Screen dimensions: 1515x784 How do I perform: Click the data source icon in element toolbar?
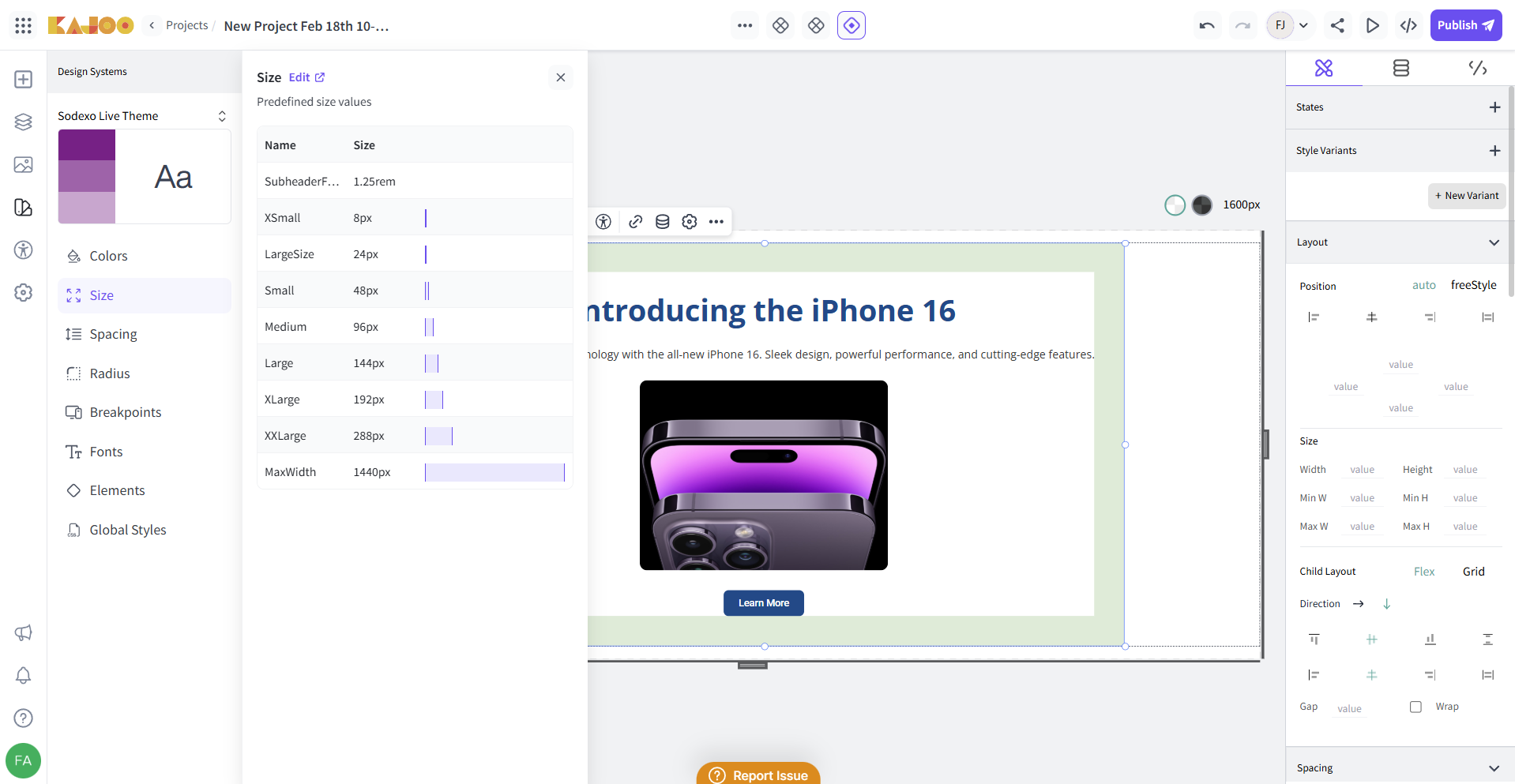663,222
